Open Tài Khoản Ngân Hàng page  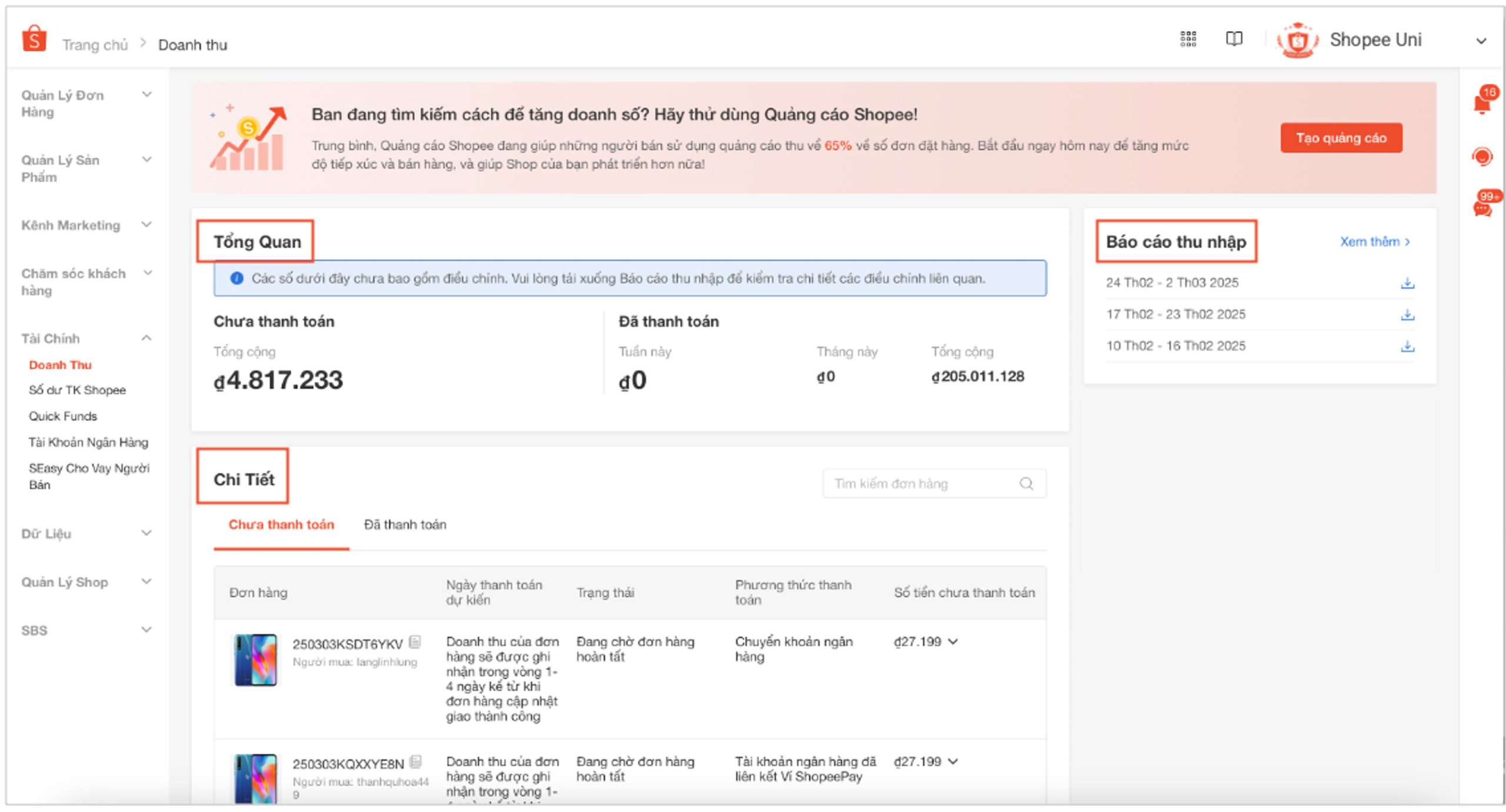click(88, 442)
